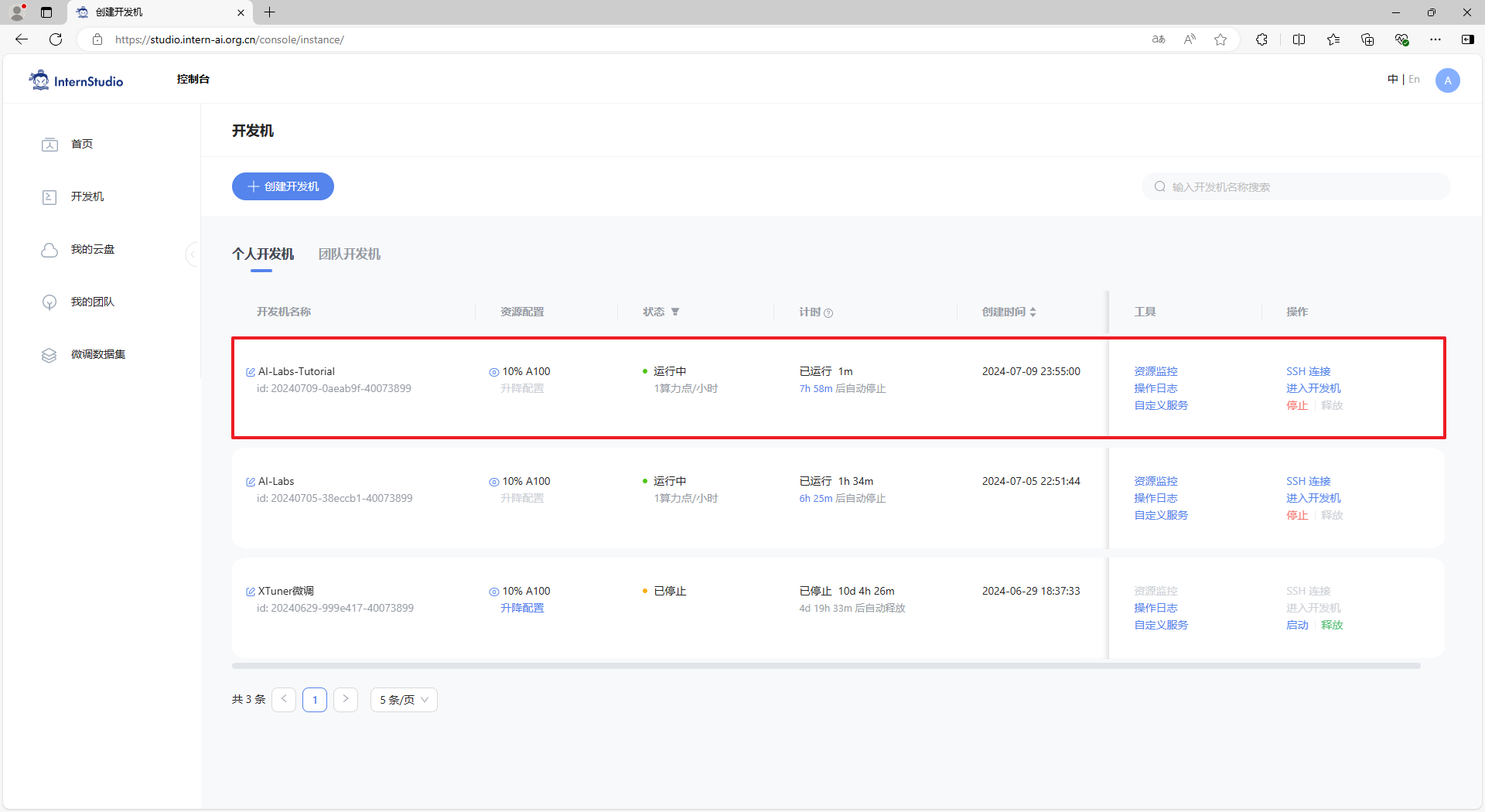Click the edit icon beside AI-Labs name
1485x812 pixels.
[x=251, y=482]
